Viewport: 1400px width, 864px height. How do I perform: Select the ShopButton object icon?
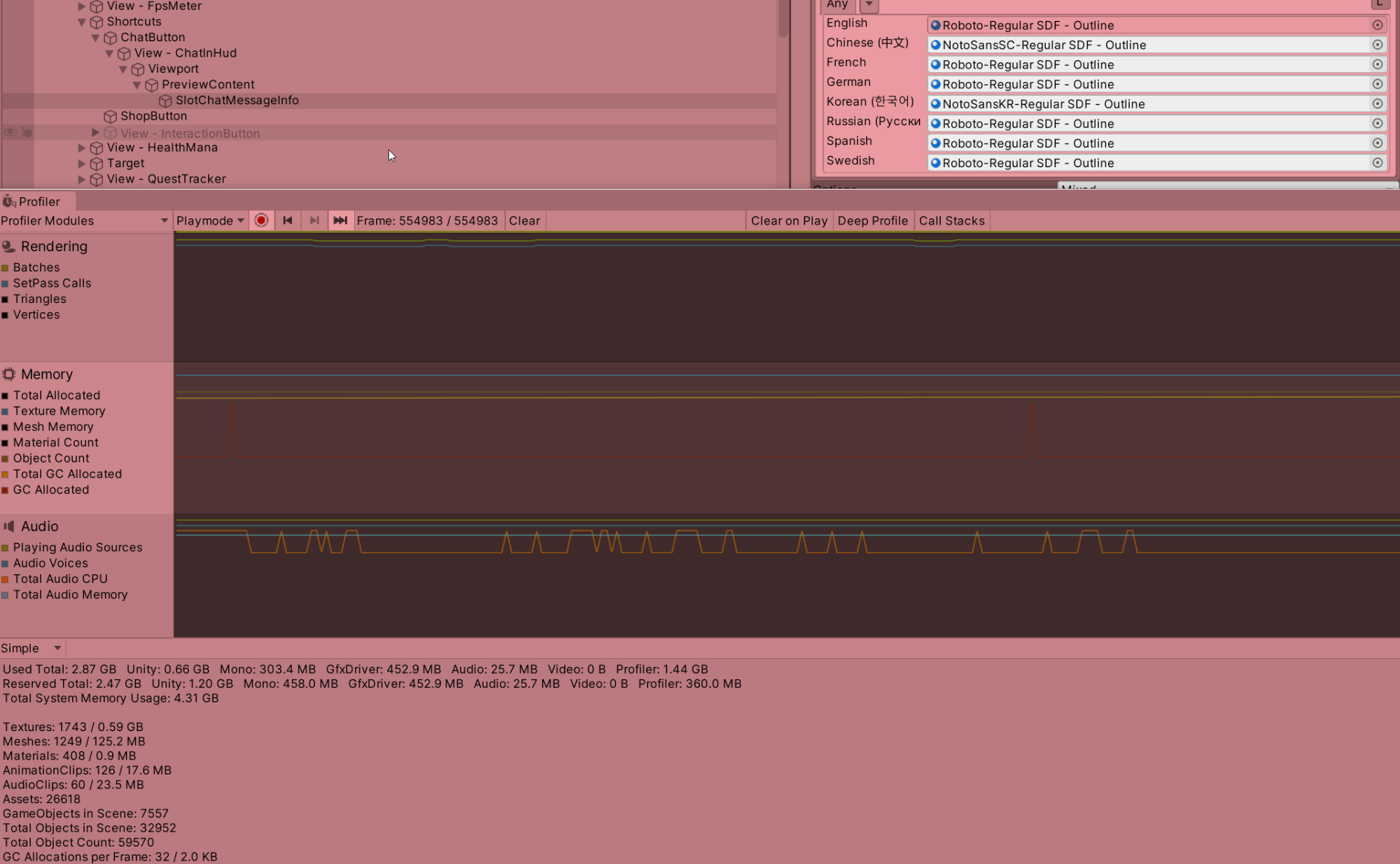(110, 116)
